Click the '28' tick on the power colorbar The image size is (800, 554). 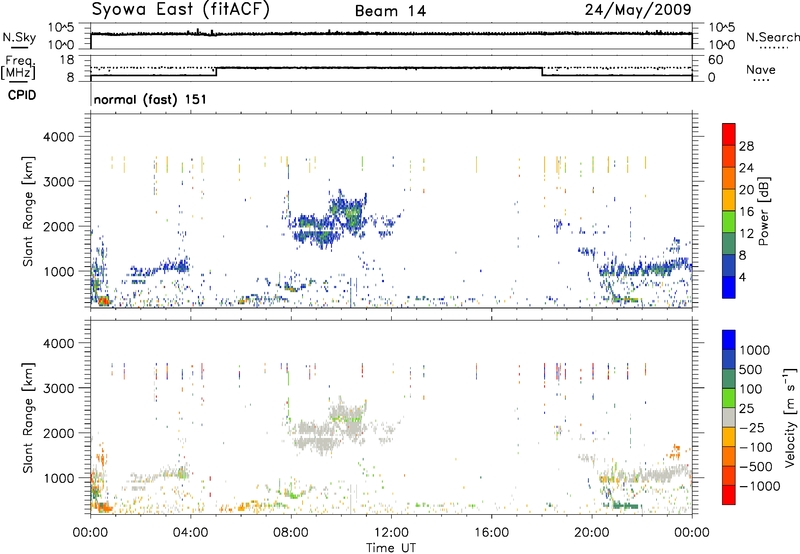coord(746,146)
